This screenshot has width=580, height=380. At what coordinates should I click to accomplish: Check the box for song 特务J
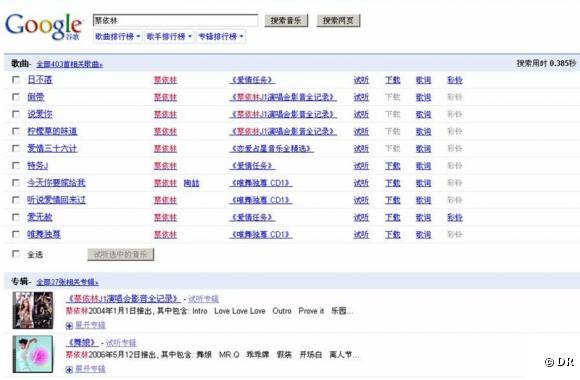click(x=16, y=165)
